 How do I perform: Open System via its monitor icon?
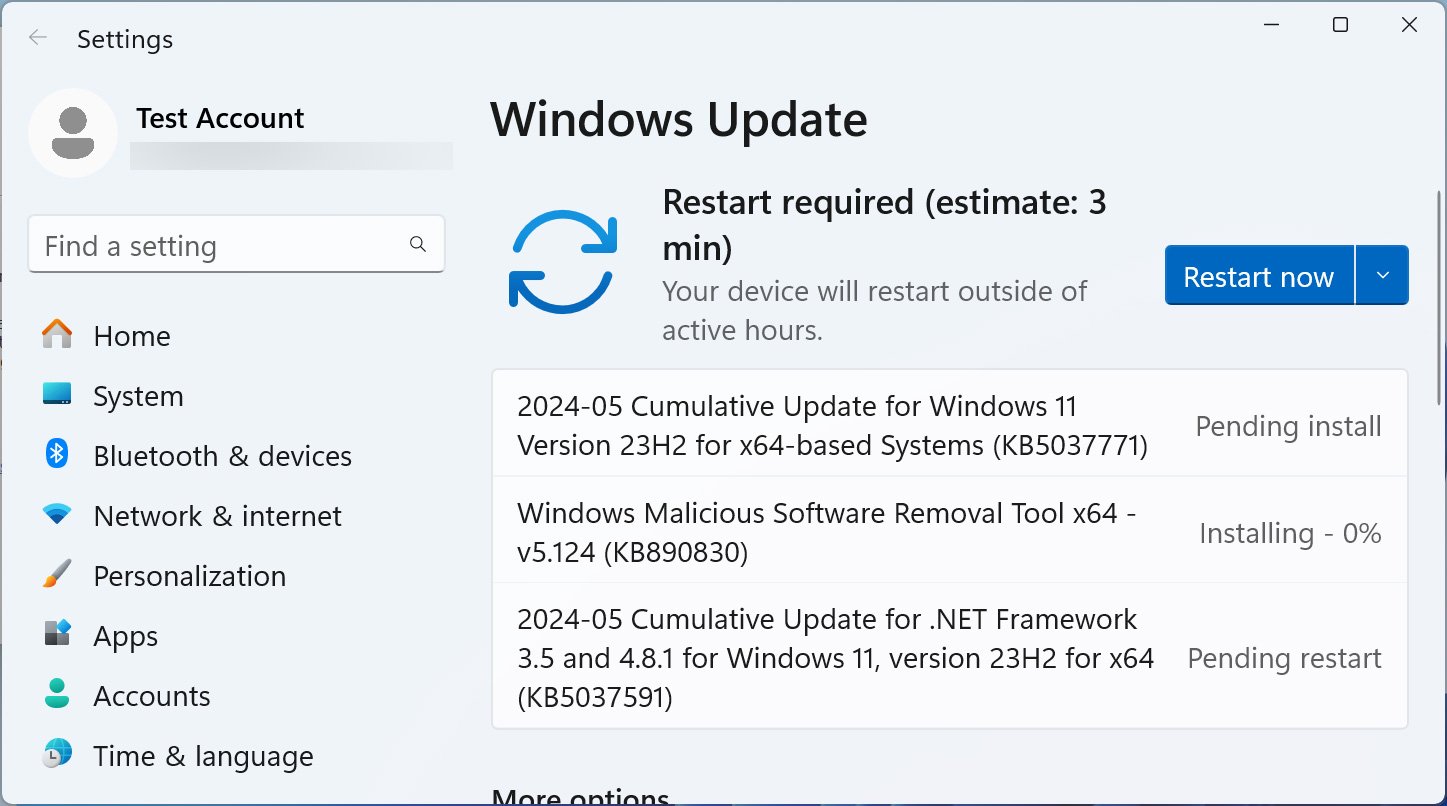click(x=57, y=395)
